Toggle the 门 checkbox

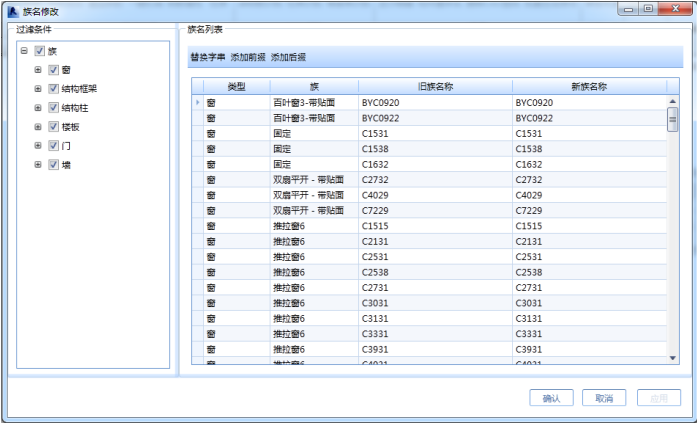53,146
